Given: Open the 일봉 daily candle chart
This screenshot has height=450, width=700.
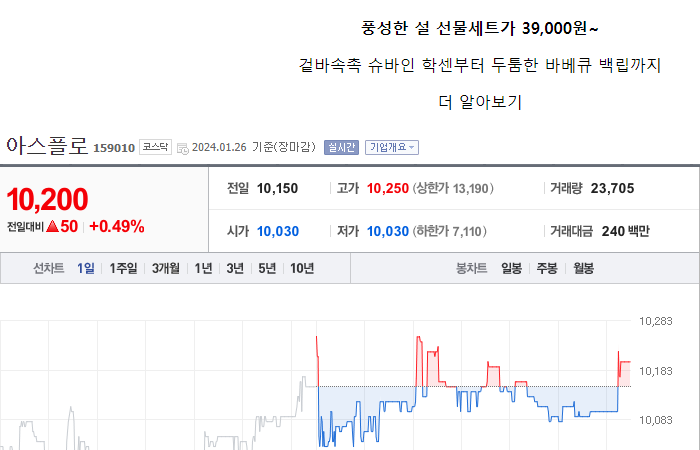Looking at the screenshot, I should pyautogui.click(x=511, y=268).
